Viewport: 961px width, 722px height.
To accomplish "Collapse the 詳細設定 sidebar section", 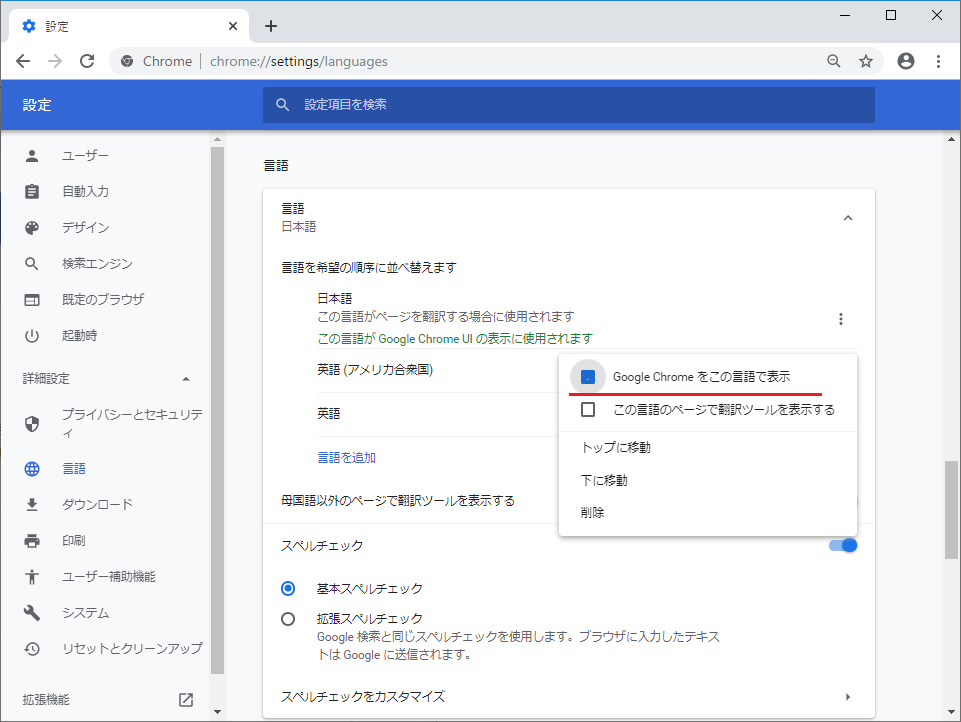I will [186, 379].
